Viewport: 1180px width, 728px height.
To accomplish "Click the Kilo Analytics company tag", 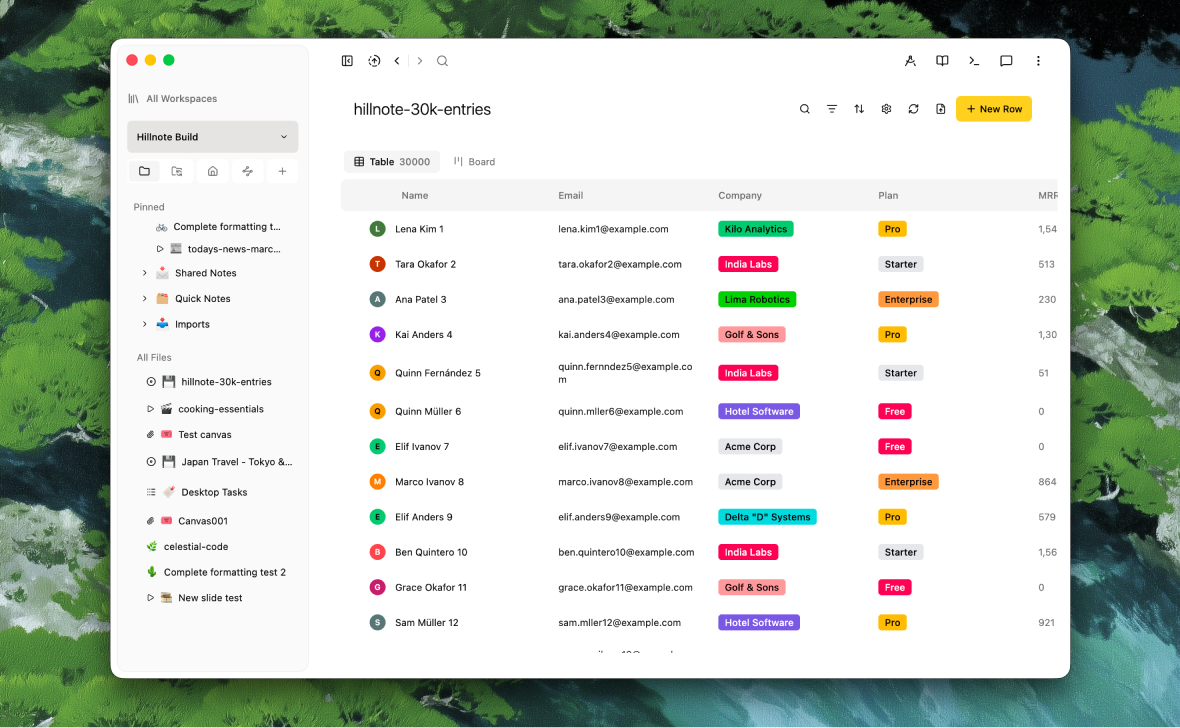I will point(756,229).
